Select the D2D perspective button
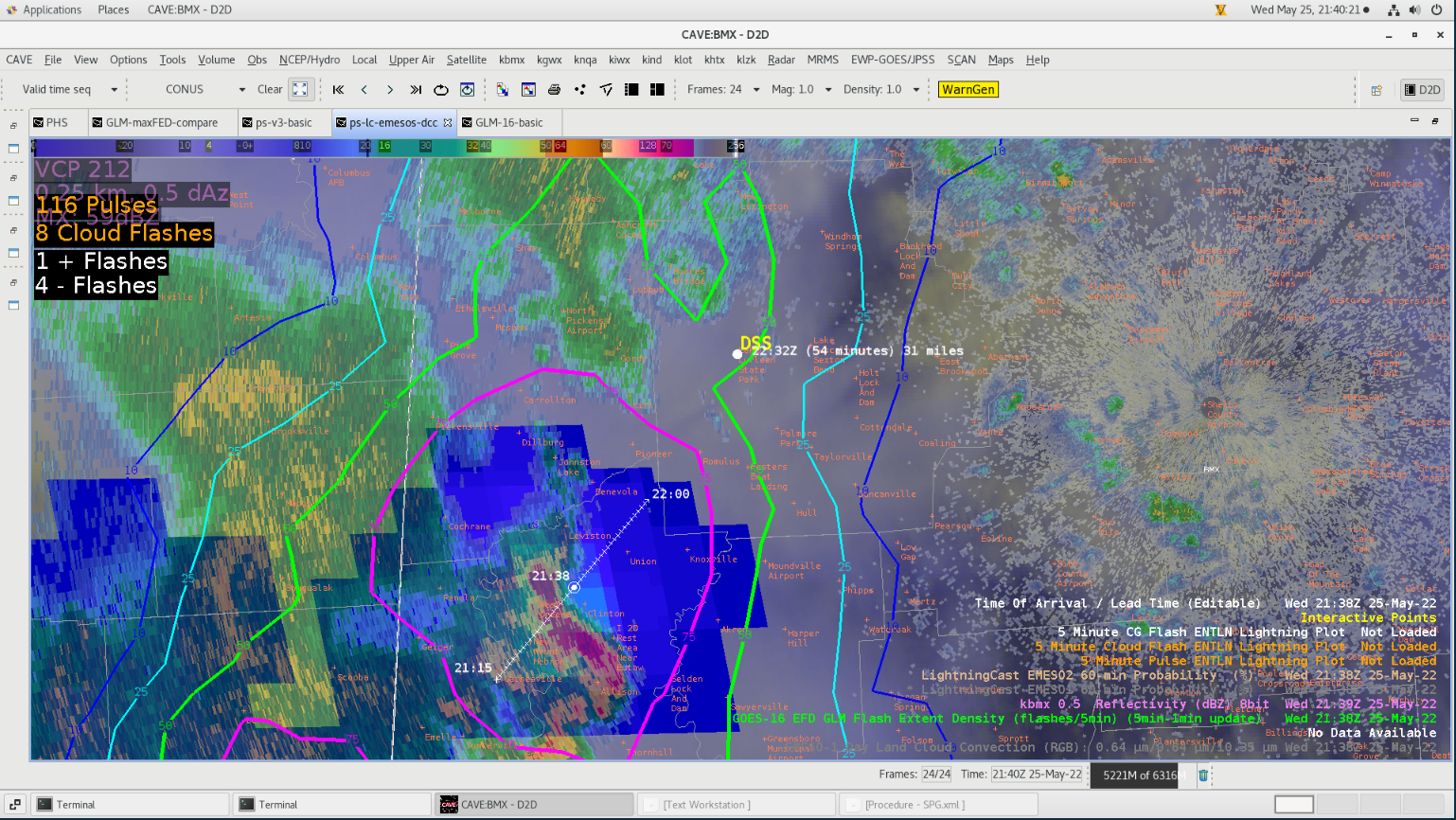This screenshot has width=1456, height=820. pos(1422,90)
